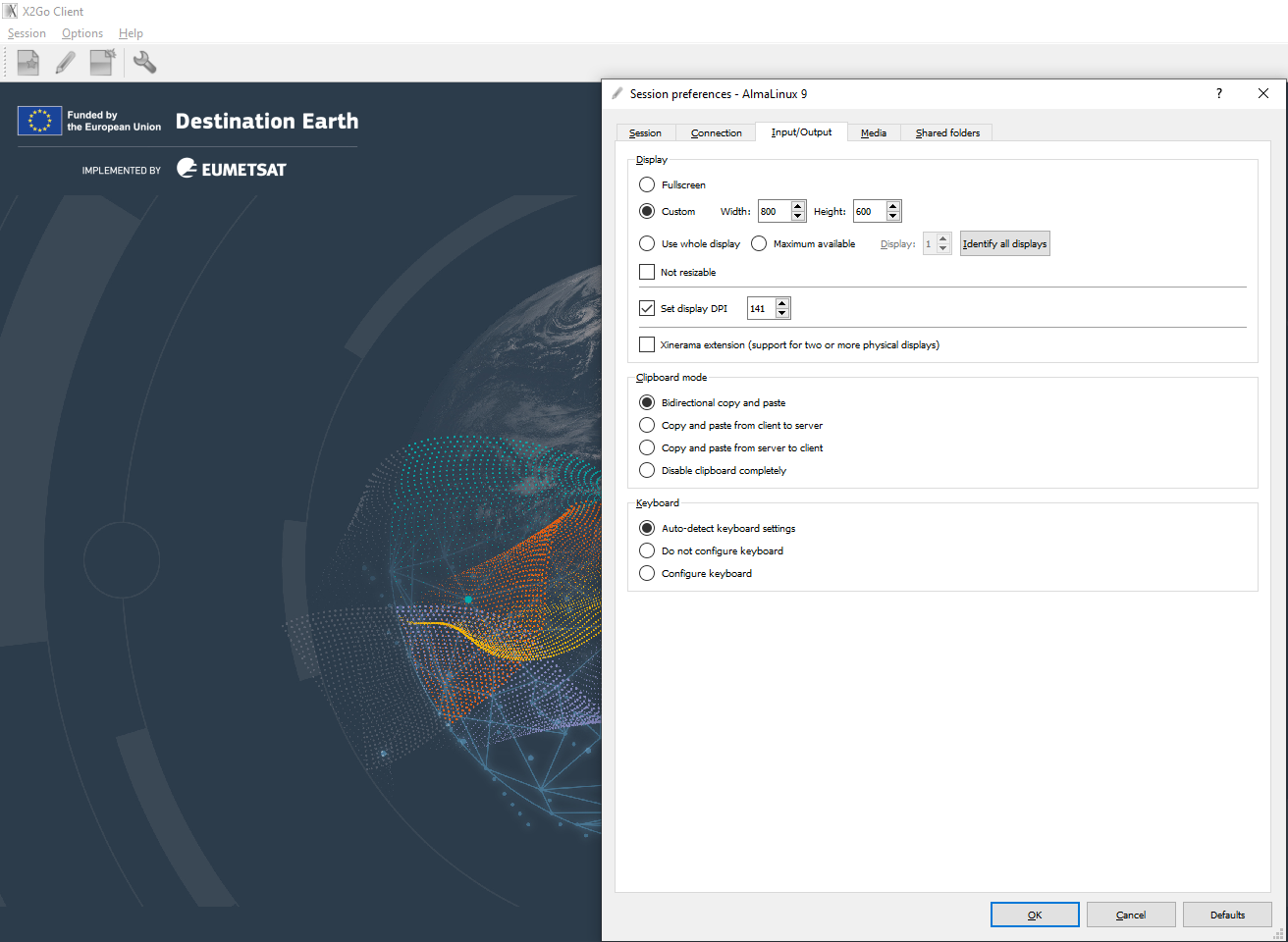Click the dialog resize grip corner
The height and width of the screenshot is (942, 1288).
pos(1279,934)
